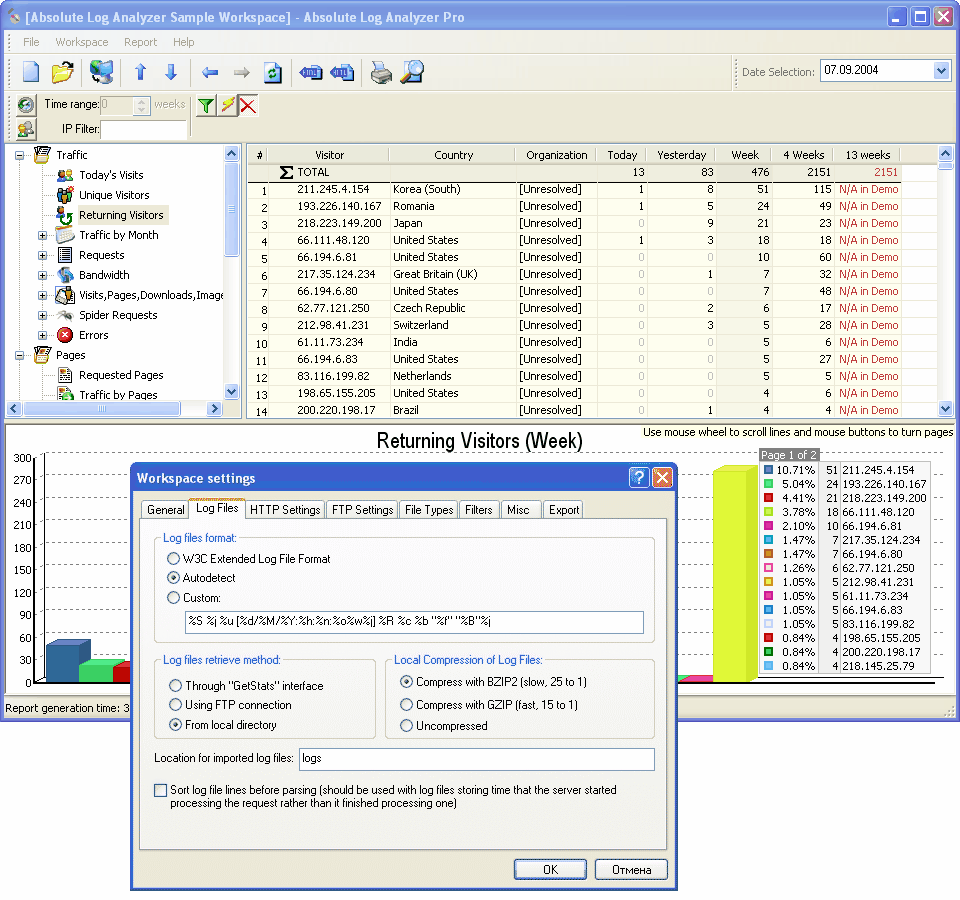This screenshot has width=960, height=900.
Task: Go forward with the right arrow icon
Action: [x=242, y=73]
